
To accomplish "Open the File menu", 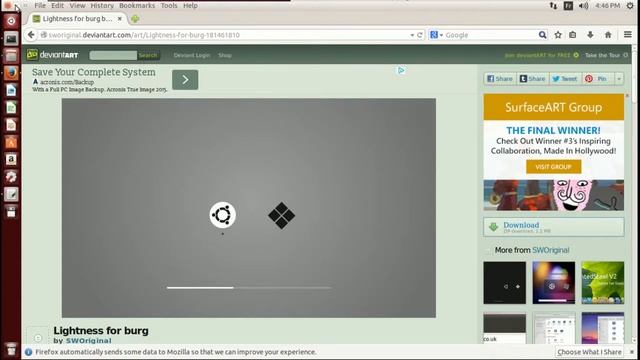I will (40, 6).
